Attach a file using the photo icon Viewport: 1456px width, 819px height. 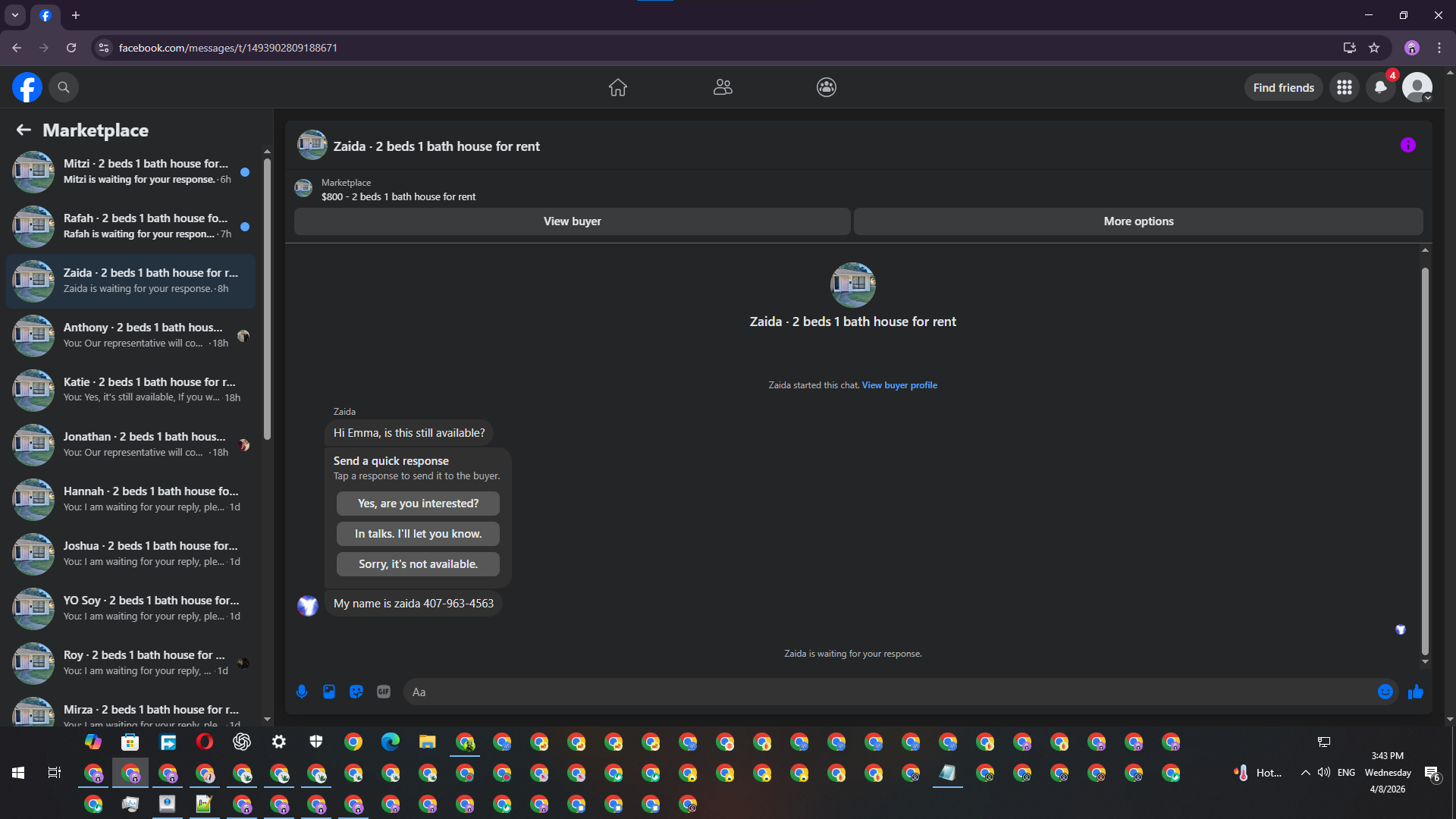pyautogui.click(x=329, y=692)
